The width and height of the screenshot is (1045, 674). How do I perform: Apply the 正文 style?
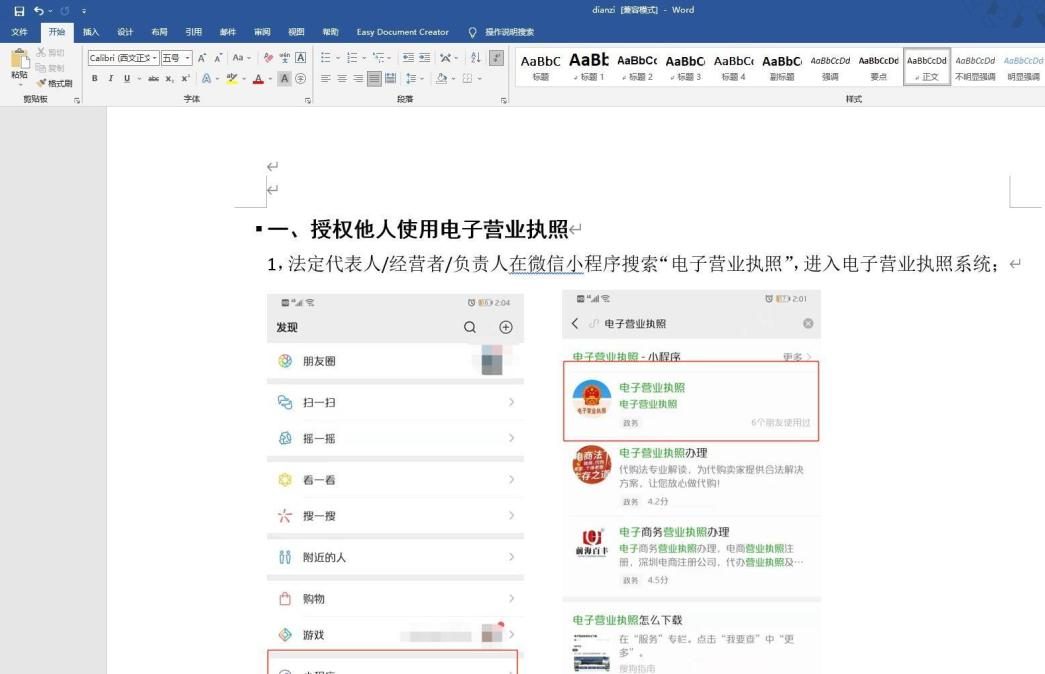pyautogui.click(x=926, y=67)
